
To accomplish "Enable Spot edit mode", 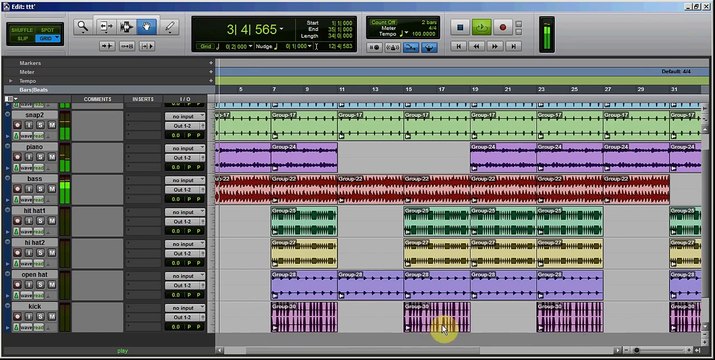I will [47, 30].
